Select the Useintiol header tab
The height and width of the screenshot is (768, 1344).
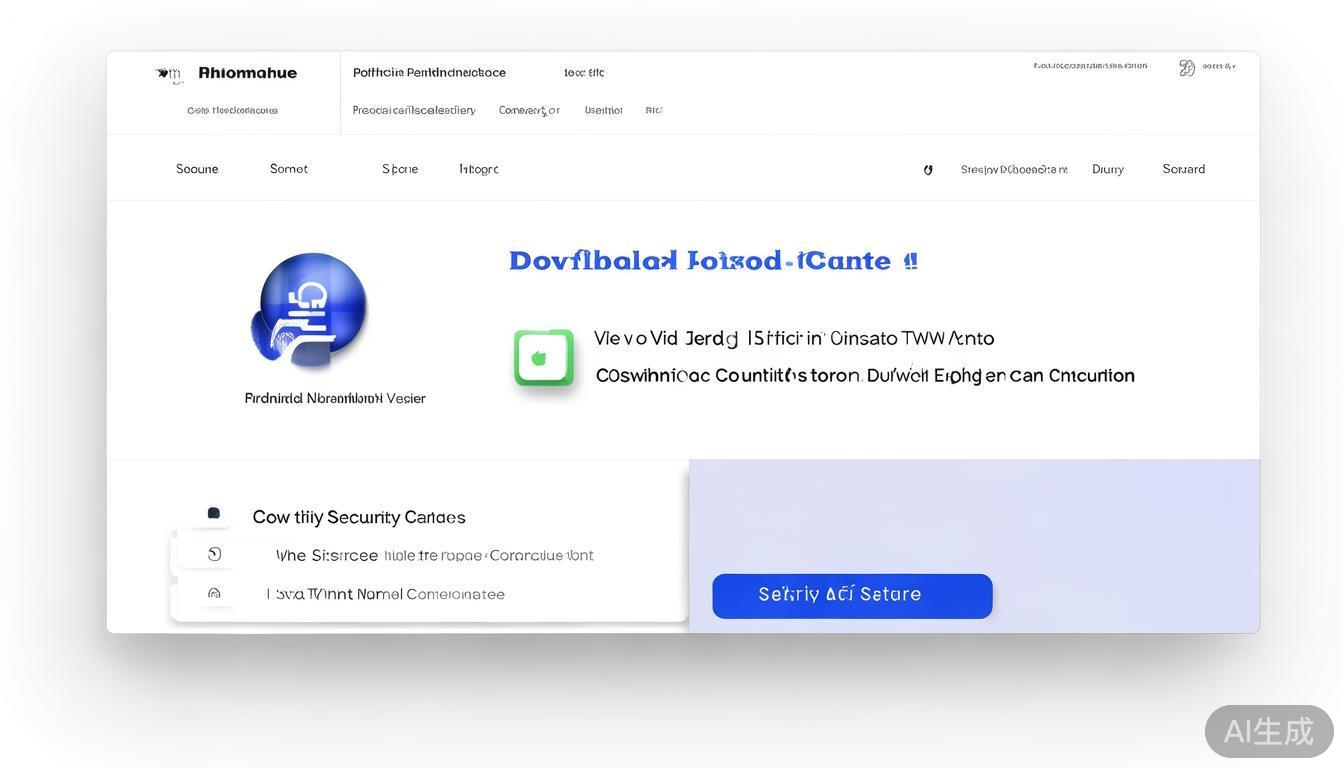coord(603,110)
